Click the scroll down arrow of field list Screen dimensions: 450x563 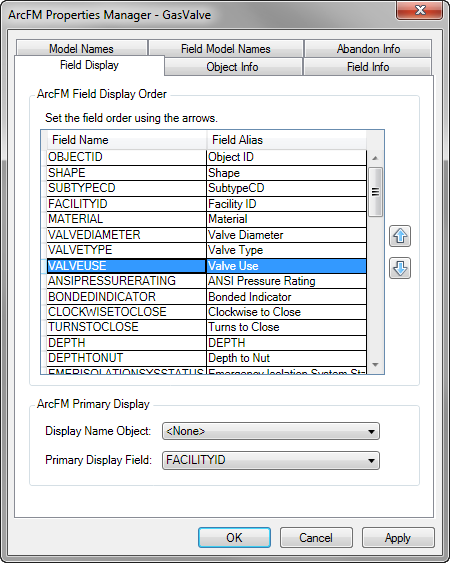click(x=375, y=365)
